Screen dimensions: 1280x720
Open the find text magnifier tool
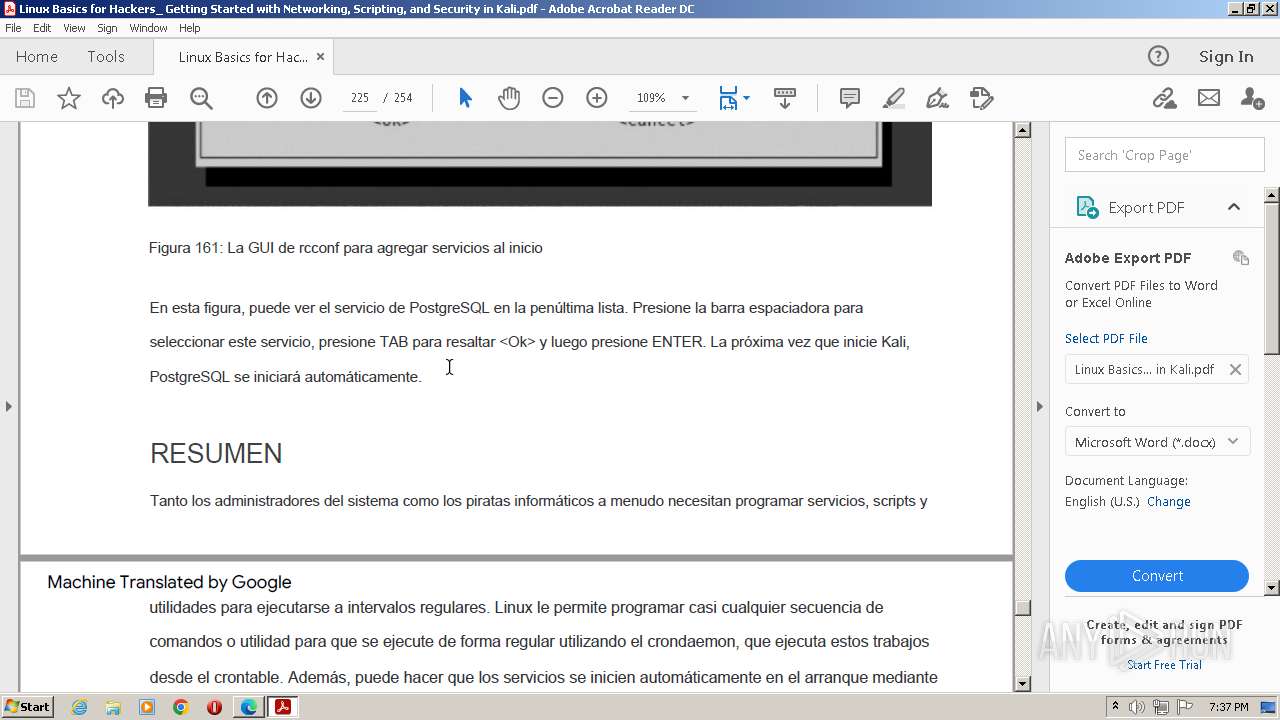click(x=201, y=98)
